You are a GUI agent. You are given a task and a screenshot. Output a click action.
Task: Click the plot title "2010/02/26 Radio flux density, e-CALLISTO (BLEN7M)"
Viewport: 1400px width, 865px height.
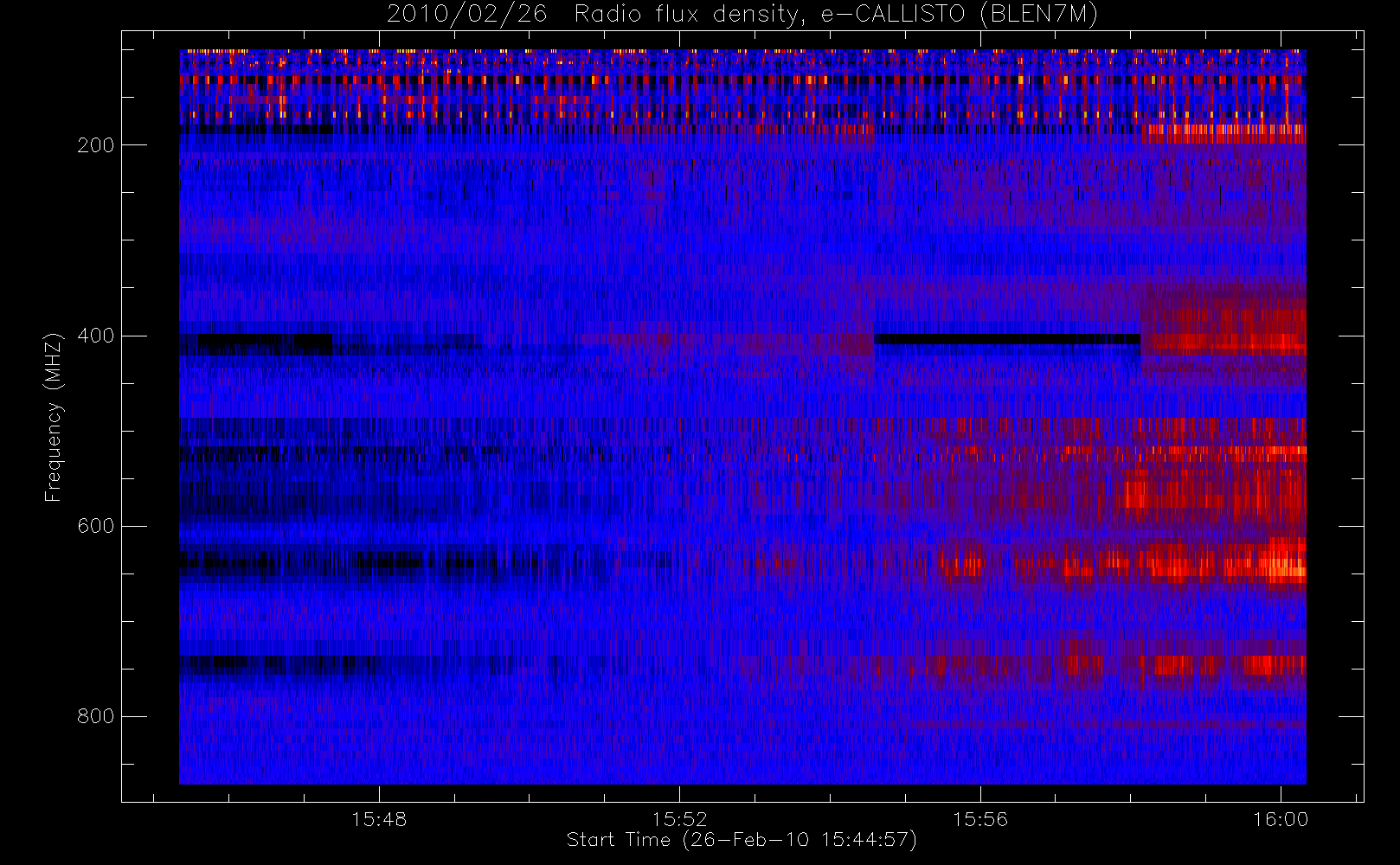click(742, 15)
